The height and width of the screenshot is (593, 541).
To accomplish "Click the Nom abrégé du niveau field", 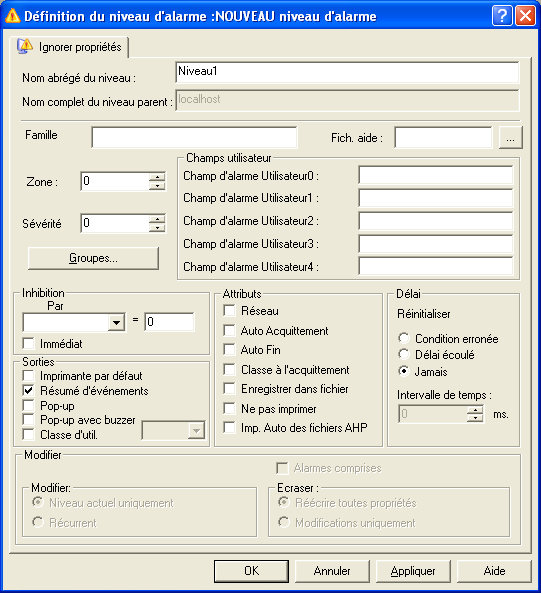I will click(x=347, y=72).
